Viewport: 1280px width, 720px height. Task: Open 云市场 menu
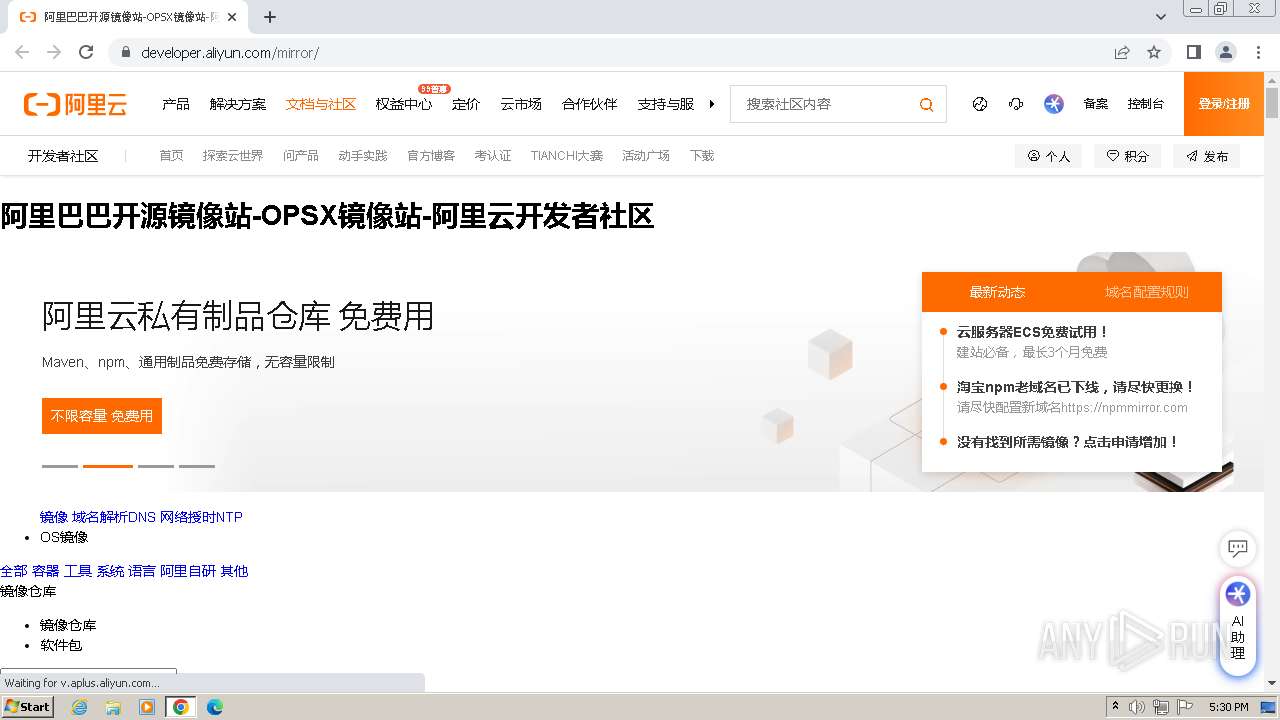point(521,104)
